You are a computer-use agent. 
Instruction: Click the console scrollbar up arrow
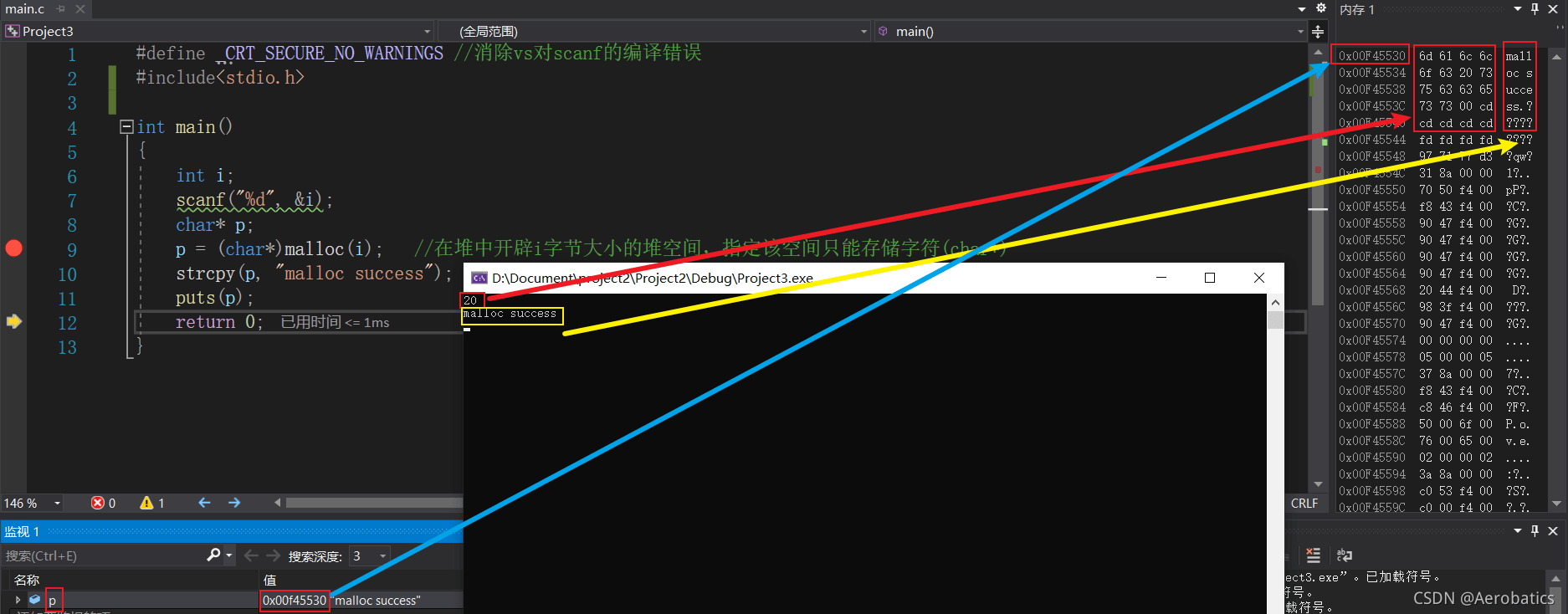pyautogui.click(x=1275, y=303)
